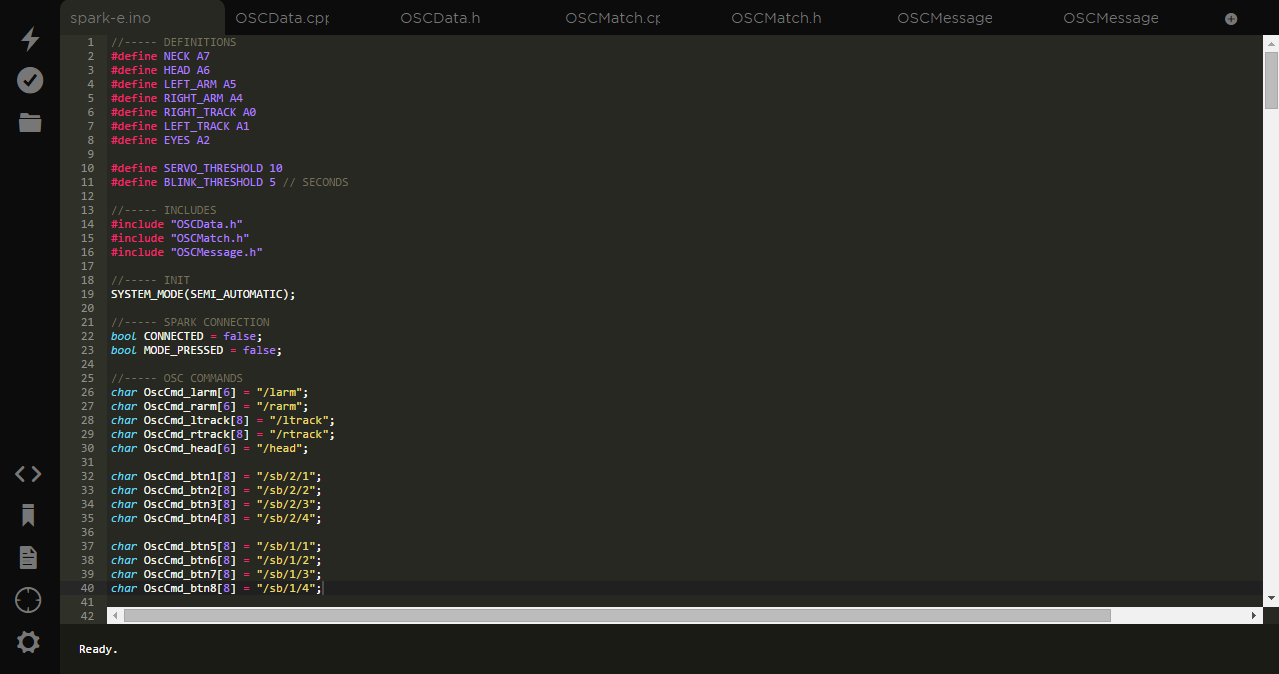Viewport: 1279px width, 674px height.
Task: Open the Code panel angle-brackets icon
Action: coord(28,474)
